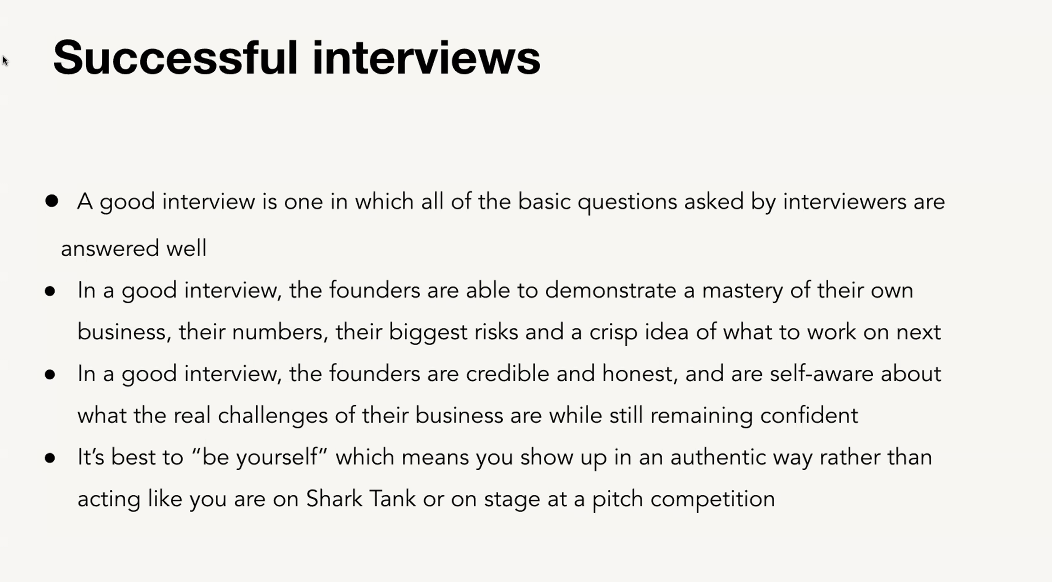Click the fourth bullet point marker
This screenshot has height=582, width=1052.
pos(50,458)
